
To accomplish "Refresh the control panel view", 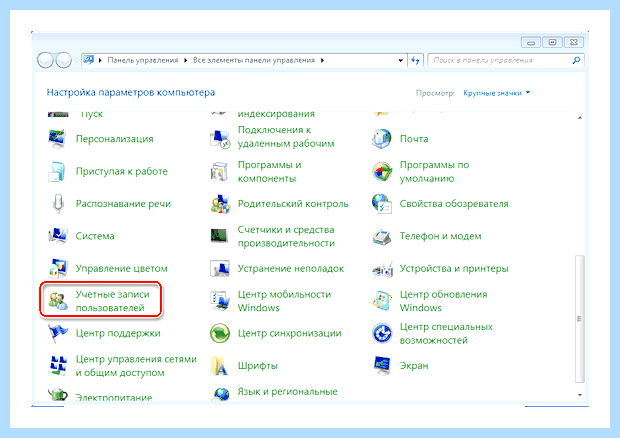I will [415, 60].
